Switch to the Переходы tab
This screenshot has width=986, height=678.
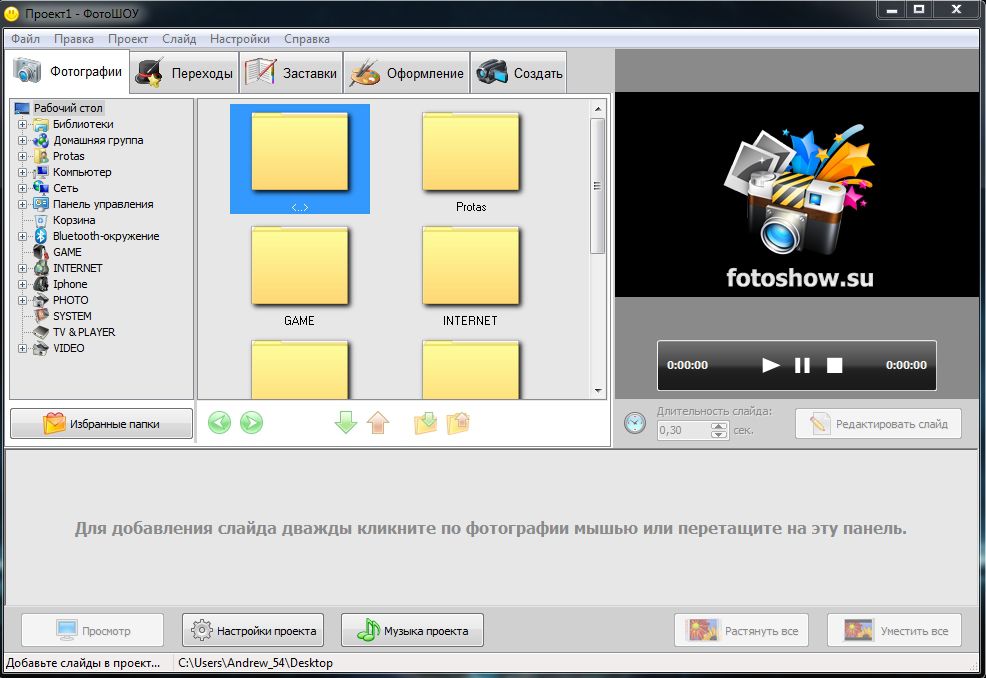[185, 73]
